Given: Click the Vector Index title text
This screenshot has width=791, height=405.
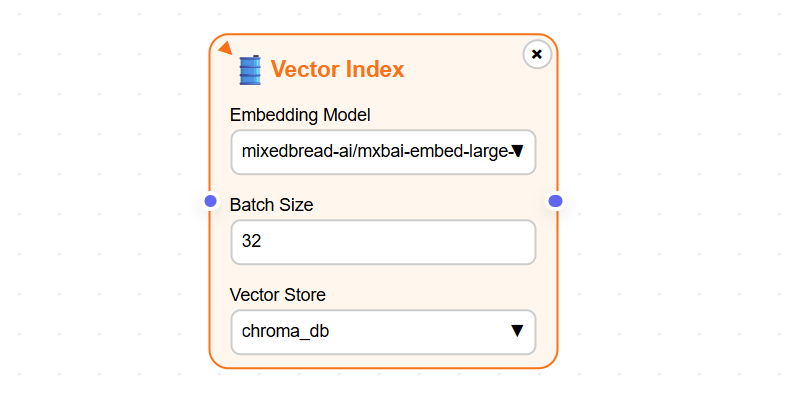Looking at the screenshot, I should coord(337,69).
